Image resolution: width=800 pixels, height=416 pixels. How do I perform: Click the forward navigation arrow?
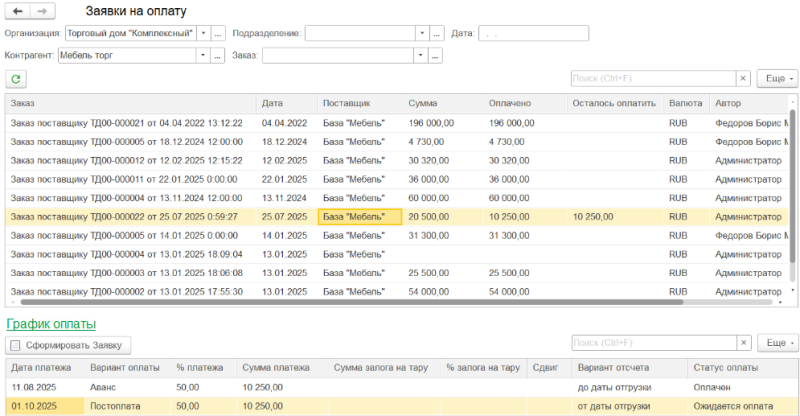point(42,10)
